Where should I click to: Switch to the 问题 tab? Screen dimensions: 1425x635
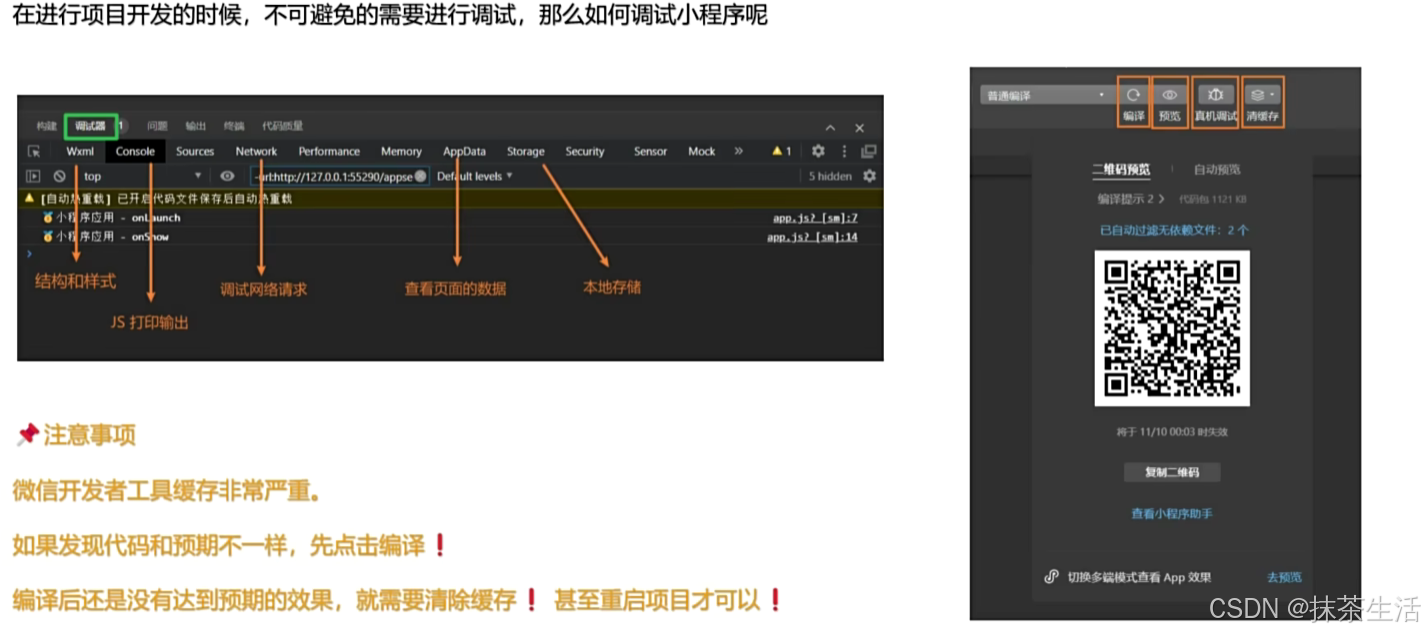[157, 126]
